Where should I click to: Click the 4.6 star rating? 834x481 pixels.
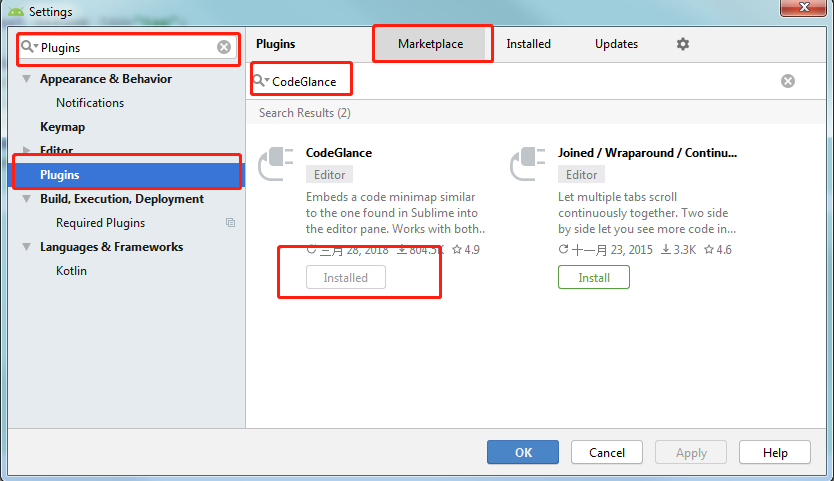718,250
